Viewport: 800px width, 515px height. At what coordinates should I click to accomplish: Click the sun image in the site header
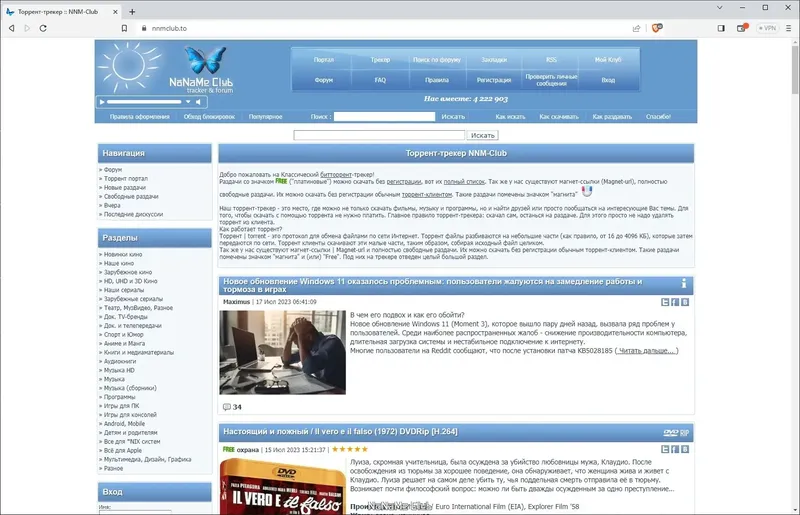click(130, 67)
